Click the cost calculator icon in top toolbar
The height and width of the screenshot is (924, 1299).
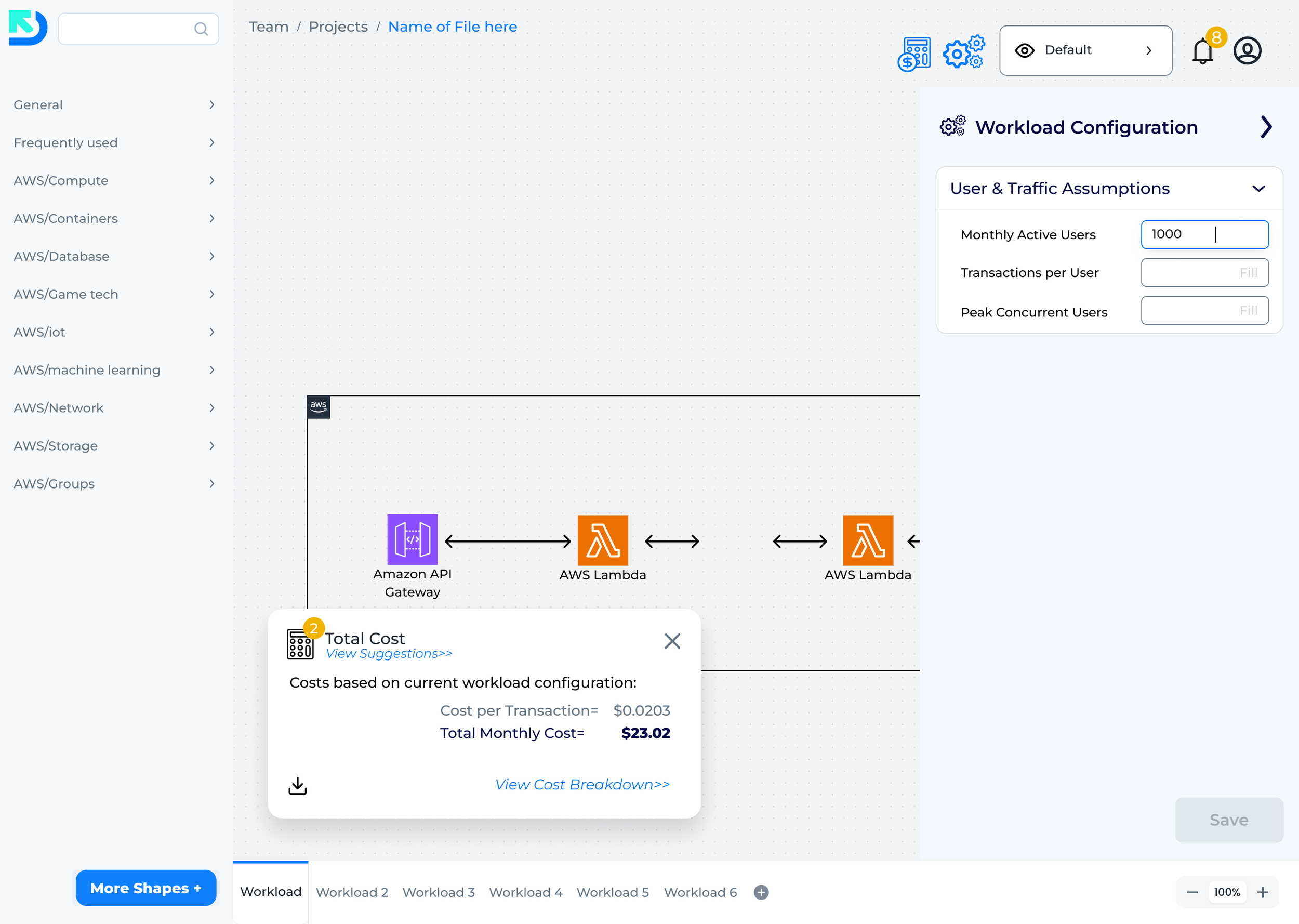click(914, 54)
